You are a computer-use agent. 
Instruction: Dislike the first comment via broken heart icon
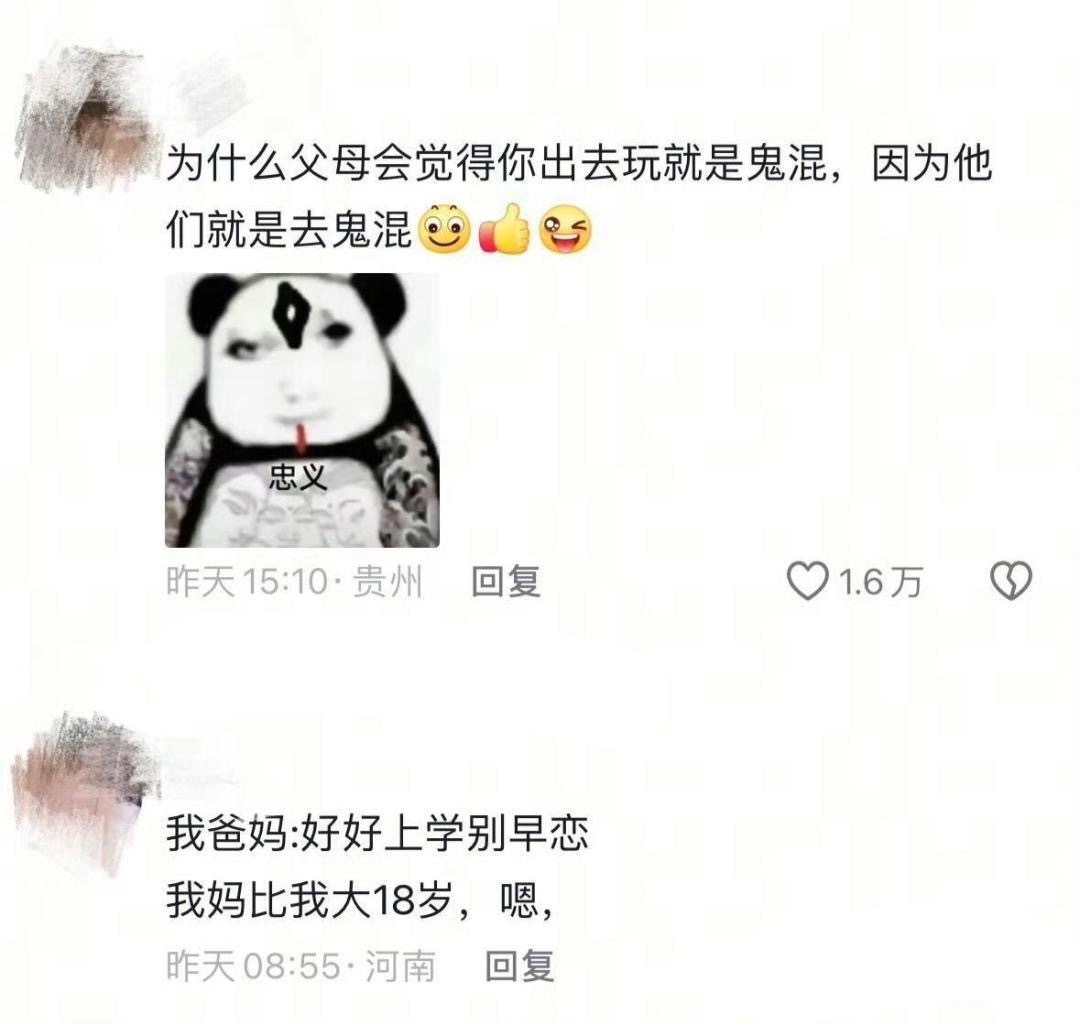pos(1010,581)
